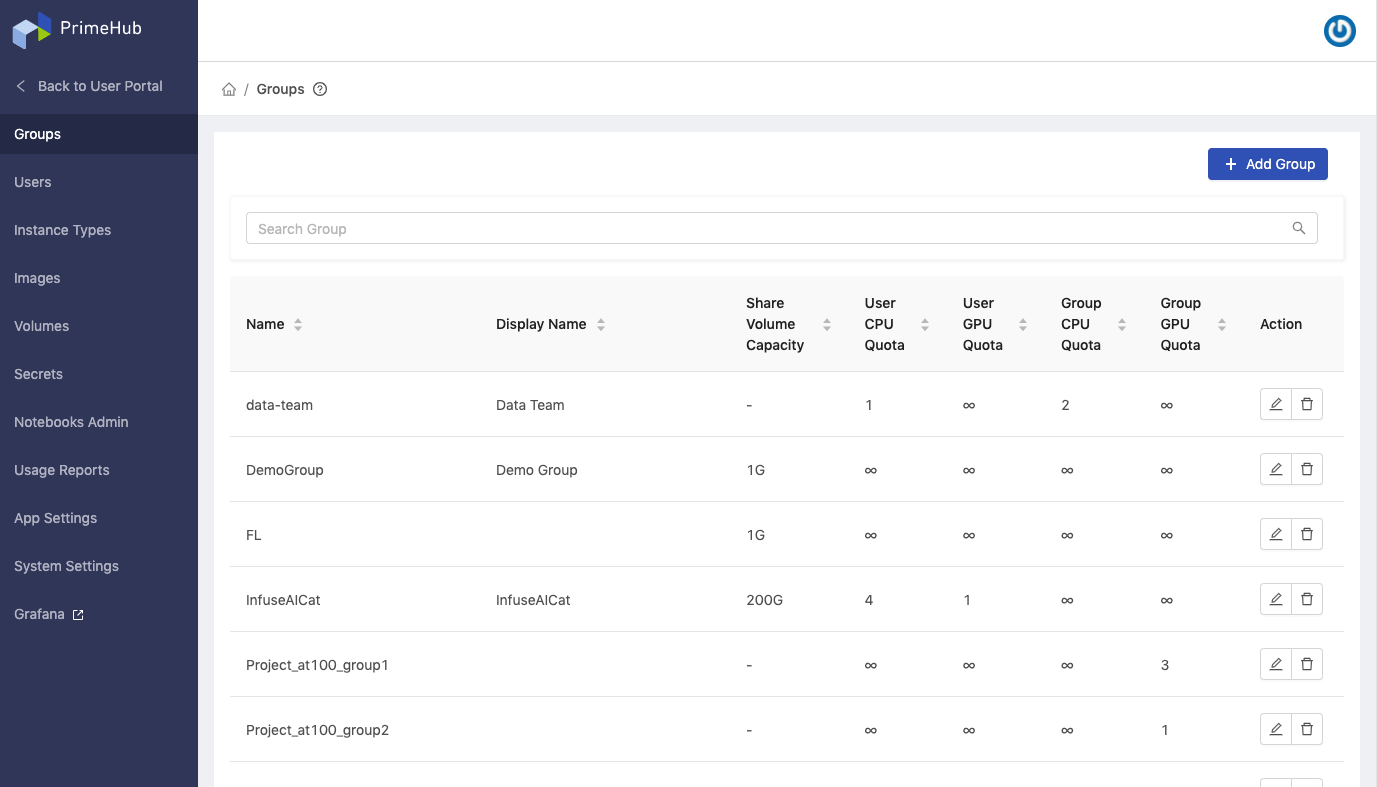Viewport: 1377px width, 787px height.
Task: Sort table by Display Name column
Action: [601, 324]
